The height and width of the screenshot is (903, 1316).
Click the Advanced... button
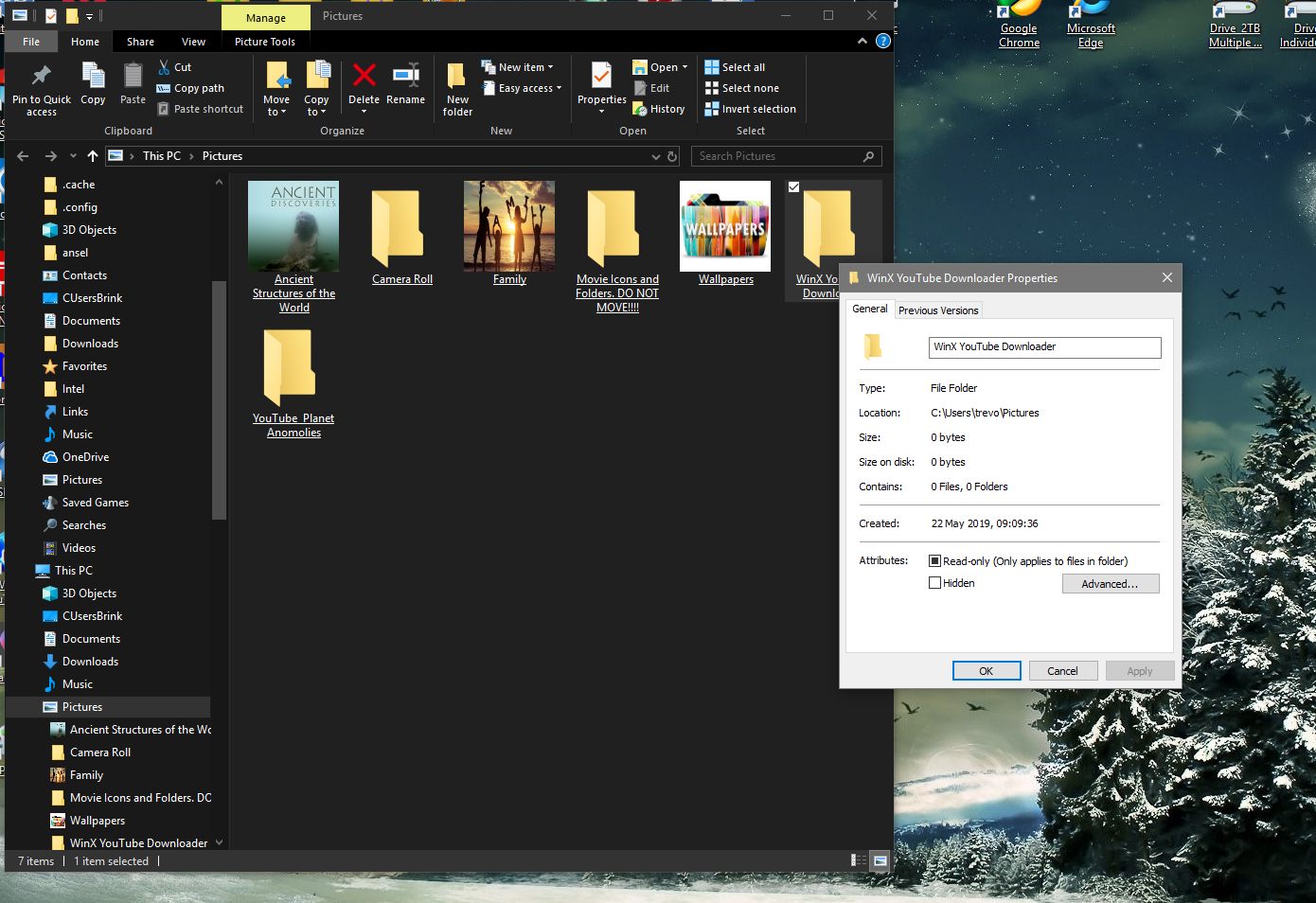tap(1111, 584)
